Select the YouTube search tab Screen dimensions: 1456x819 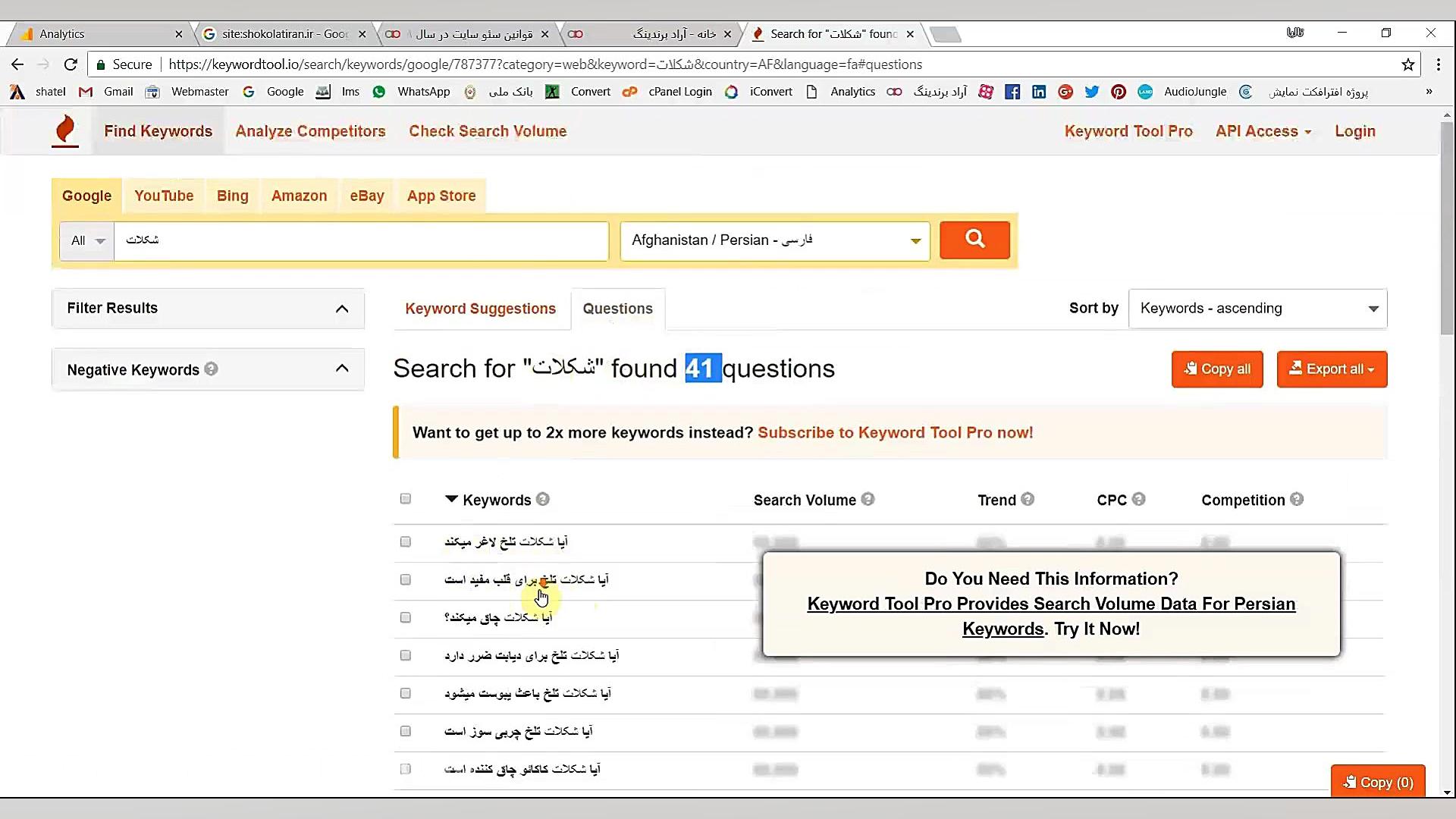(x=164, y=196)
